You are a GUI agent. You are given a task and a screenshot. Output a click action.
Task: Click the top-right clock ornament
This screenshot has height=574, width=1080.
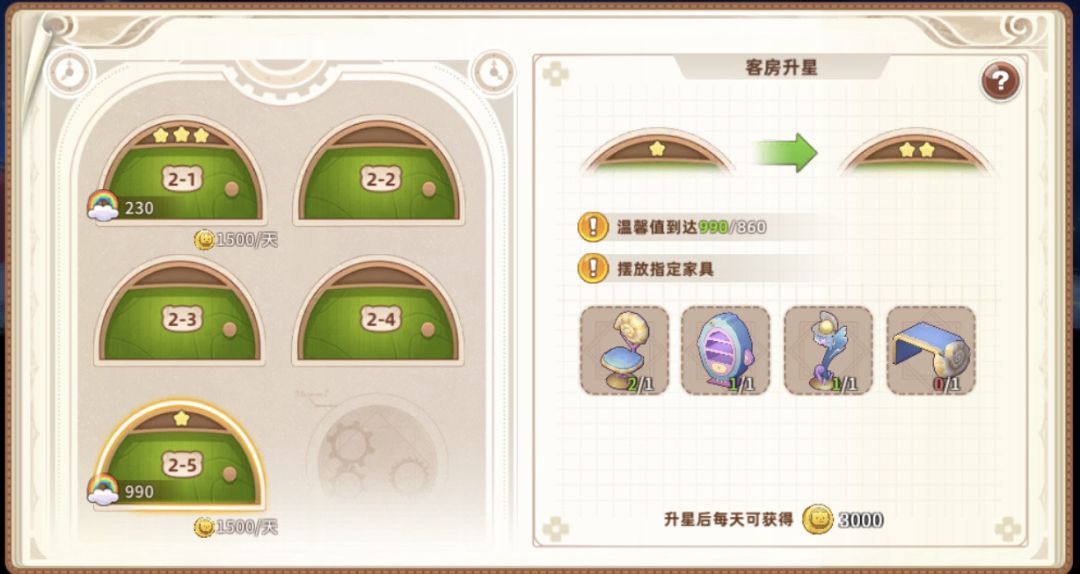(493, 71)
